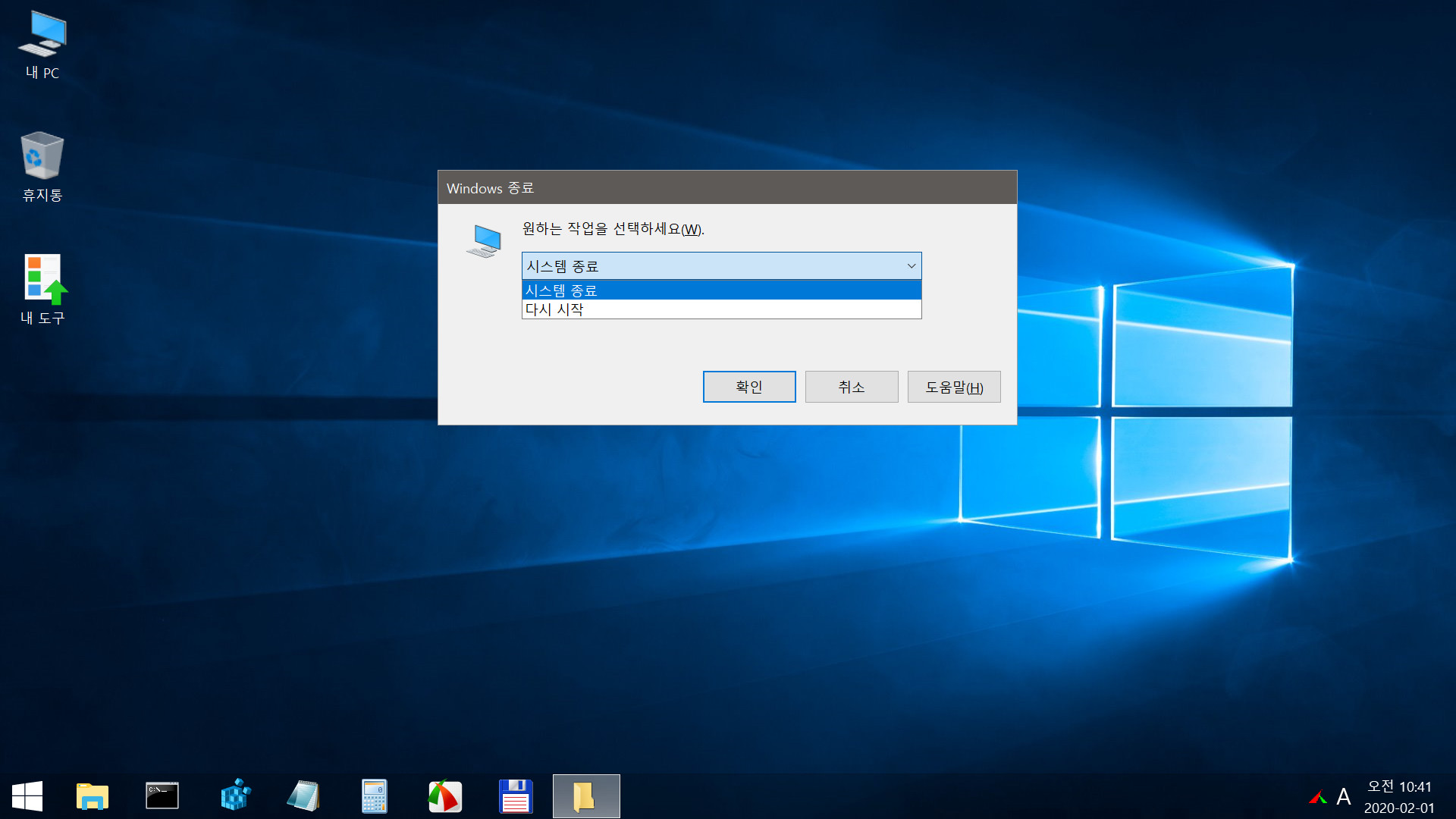Screen dimensions: 1456x819
Task: Open the Windows Start button
Action: tap(27, 796)
